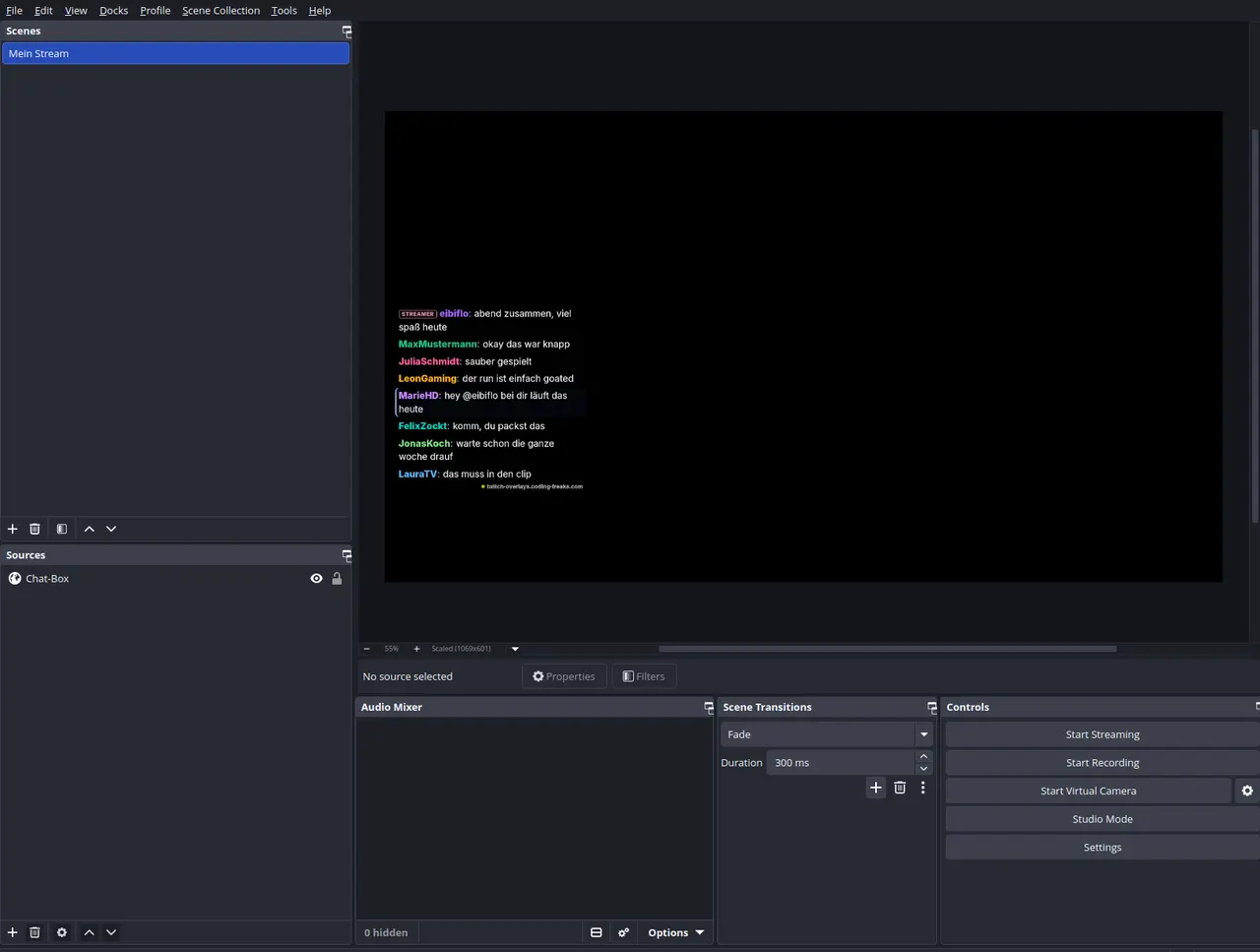Open advanced audio properties gears icon

623,932
